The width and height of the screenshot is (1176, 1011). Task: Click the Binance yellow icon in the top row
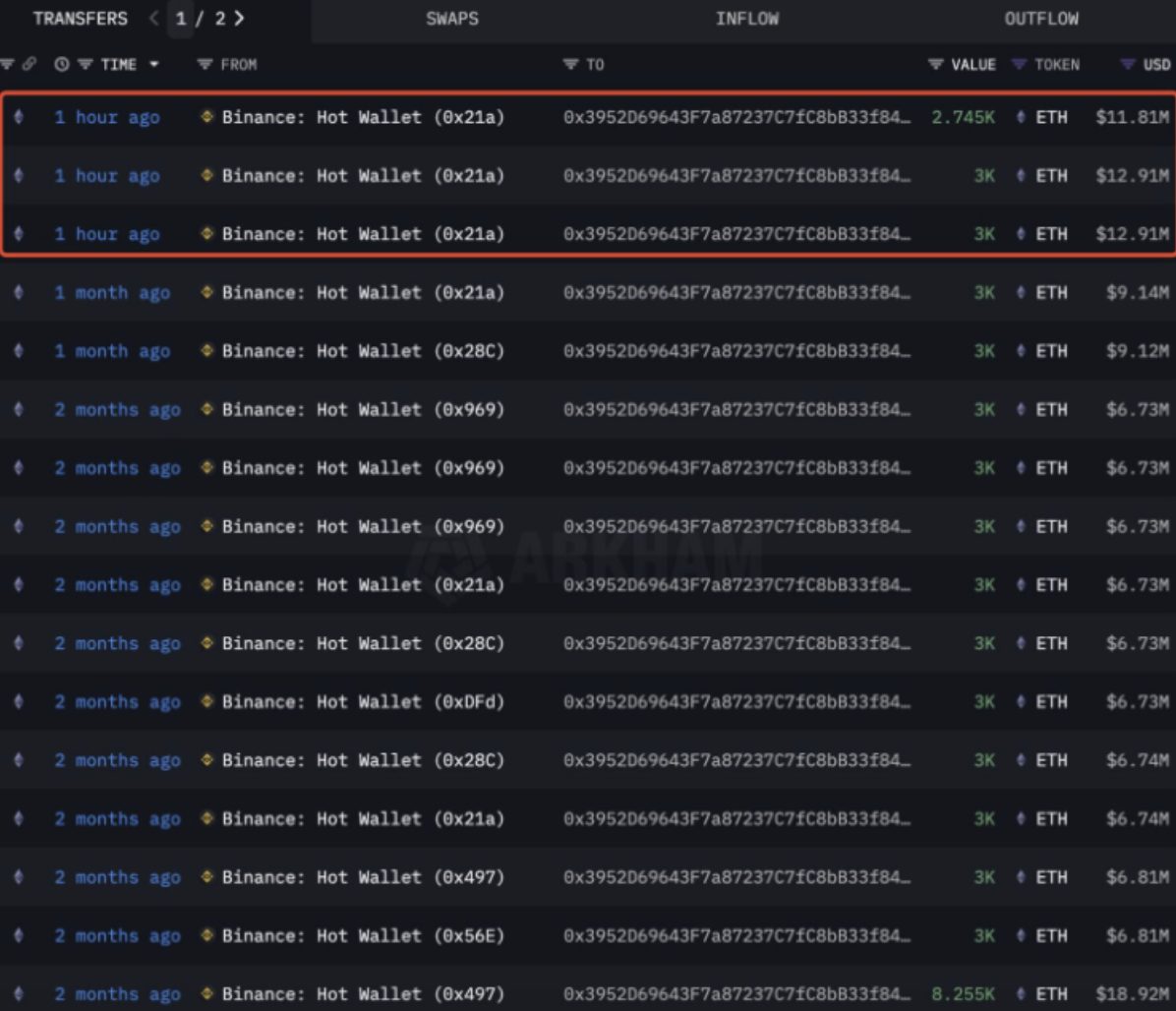click(206, 117)
